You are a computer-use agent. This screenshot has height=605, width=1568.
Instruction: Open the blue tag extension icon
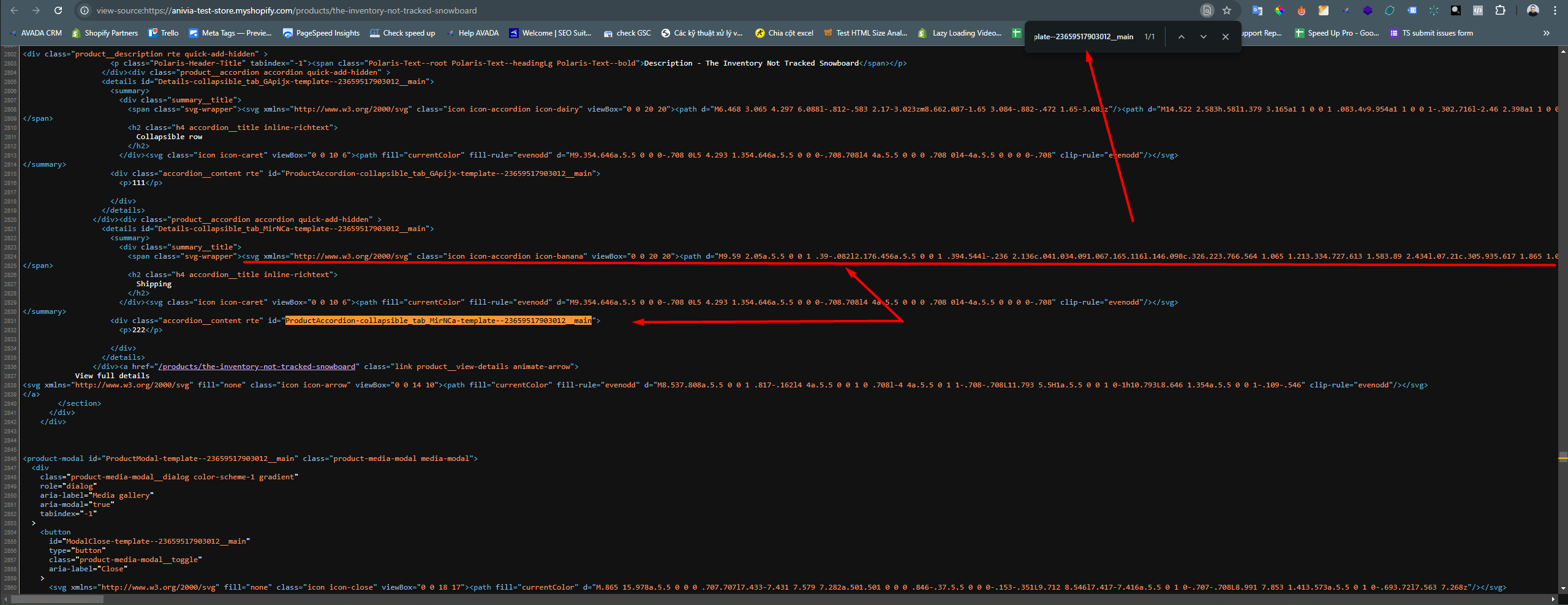coord(1412,10)
